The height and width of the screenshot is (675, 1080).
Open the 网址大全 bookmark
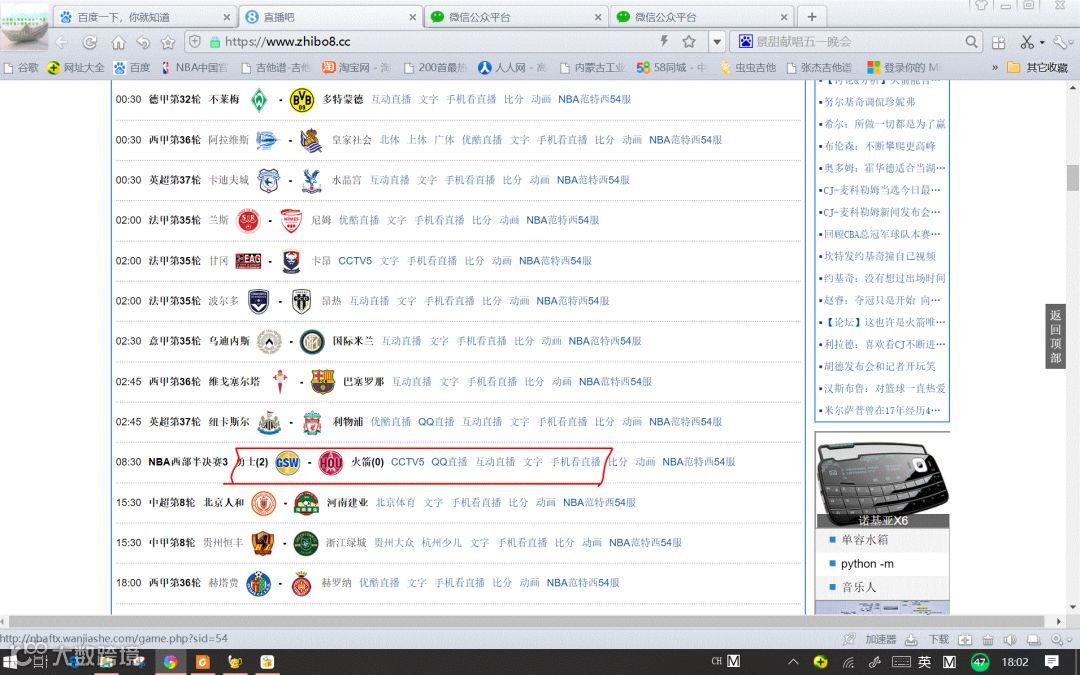76,68
